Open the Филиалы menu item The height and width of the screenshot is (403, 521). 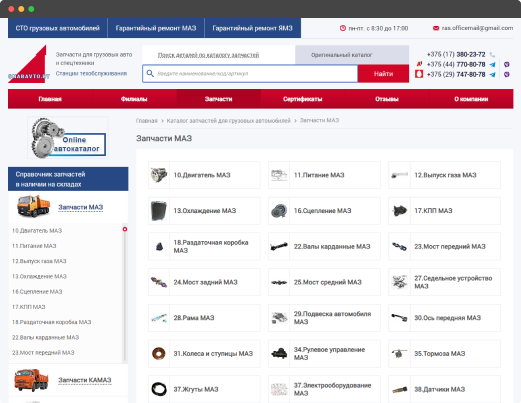point(134,99)
